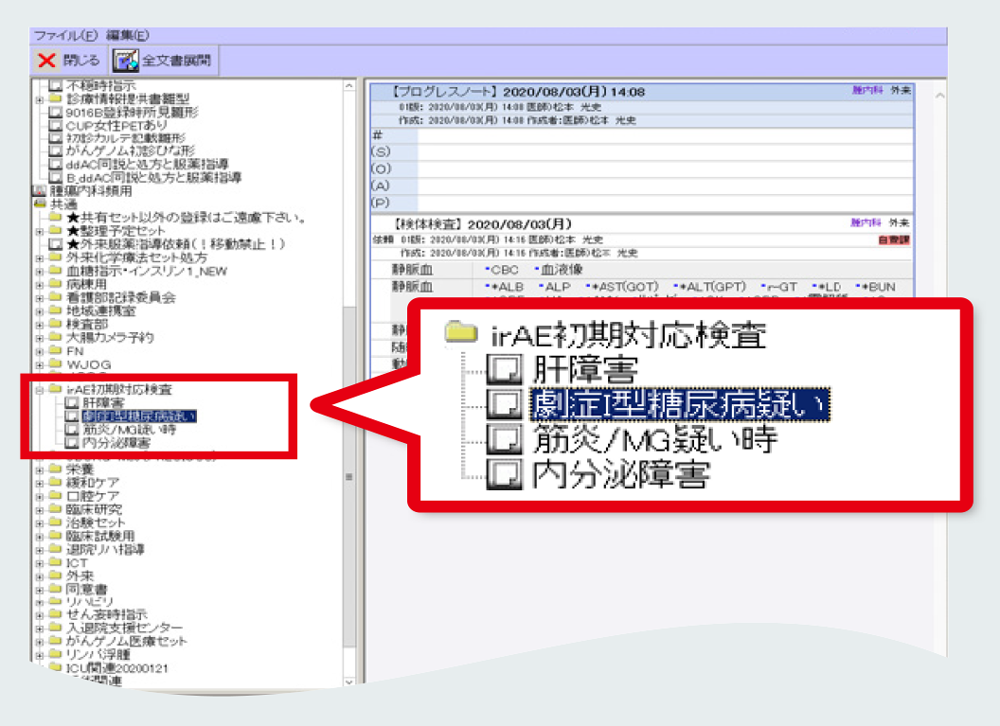Click the document icon beside ddAC同説と処方と服薬指導
1000x726 pixels.
(x=55, y=165)
